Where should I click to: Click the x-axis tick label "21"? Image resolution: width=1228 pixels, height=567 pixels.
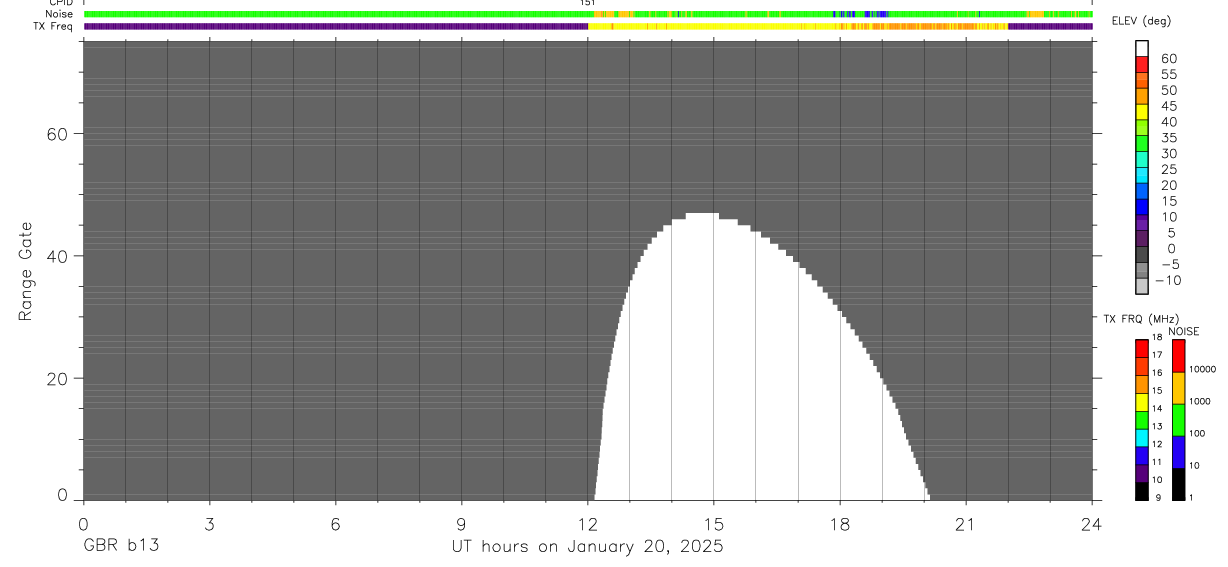pos(966,524)
